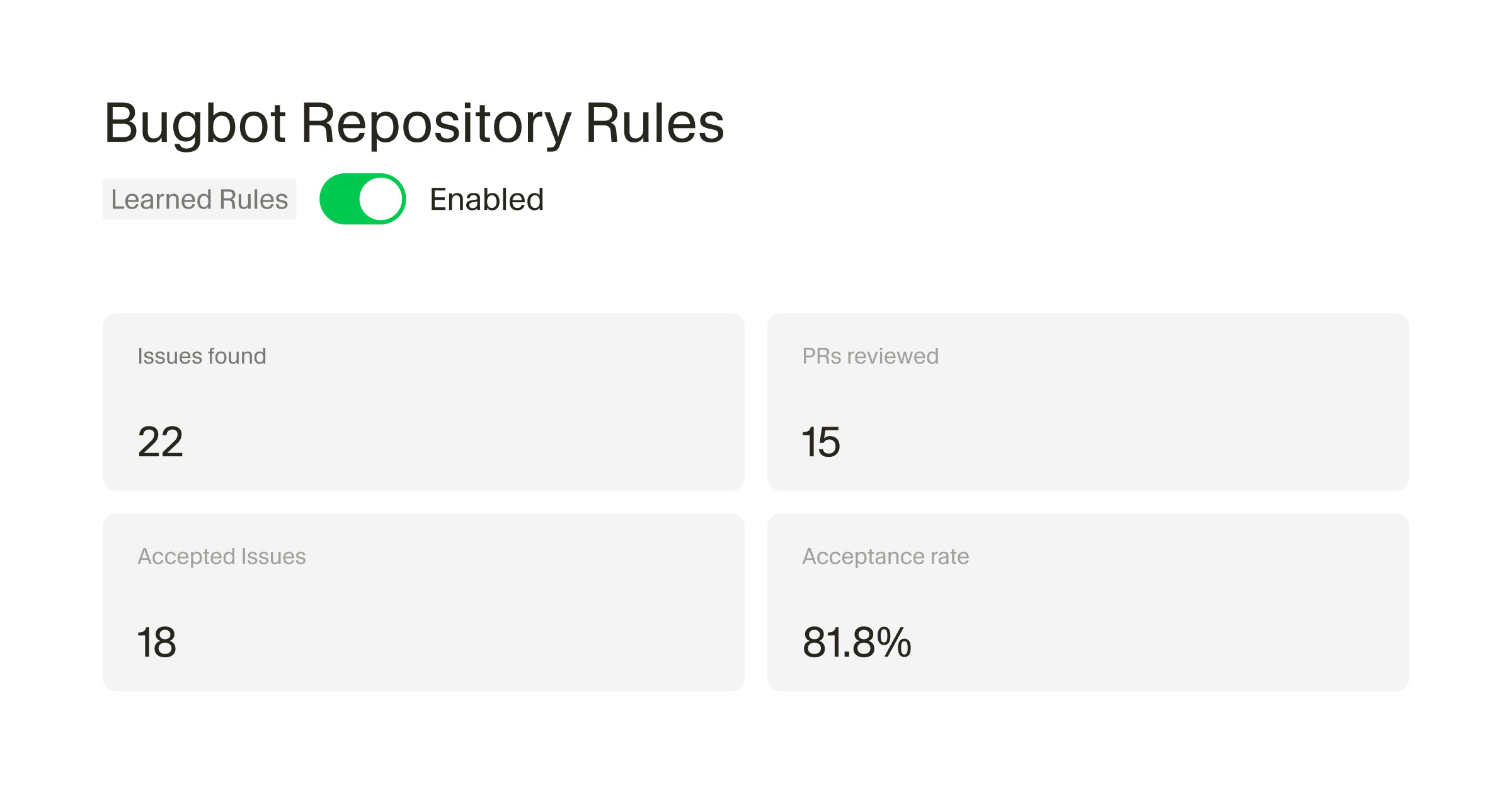The height and width of the screenshot is (794, 1512).
Task: Open the Accepted Issues stat card's empty area
Action: click(504, 604)
